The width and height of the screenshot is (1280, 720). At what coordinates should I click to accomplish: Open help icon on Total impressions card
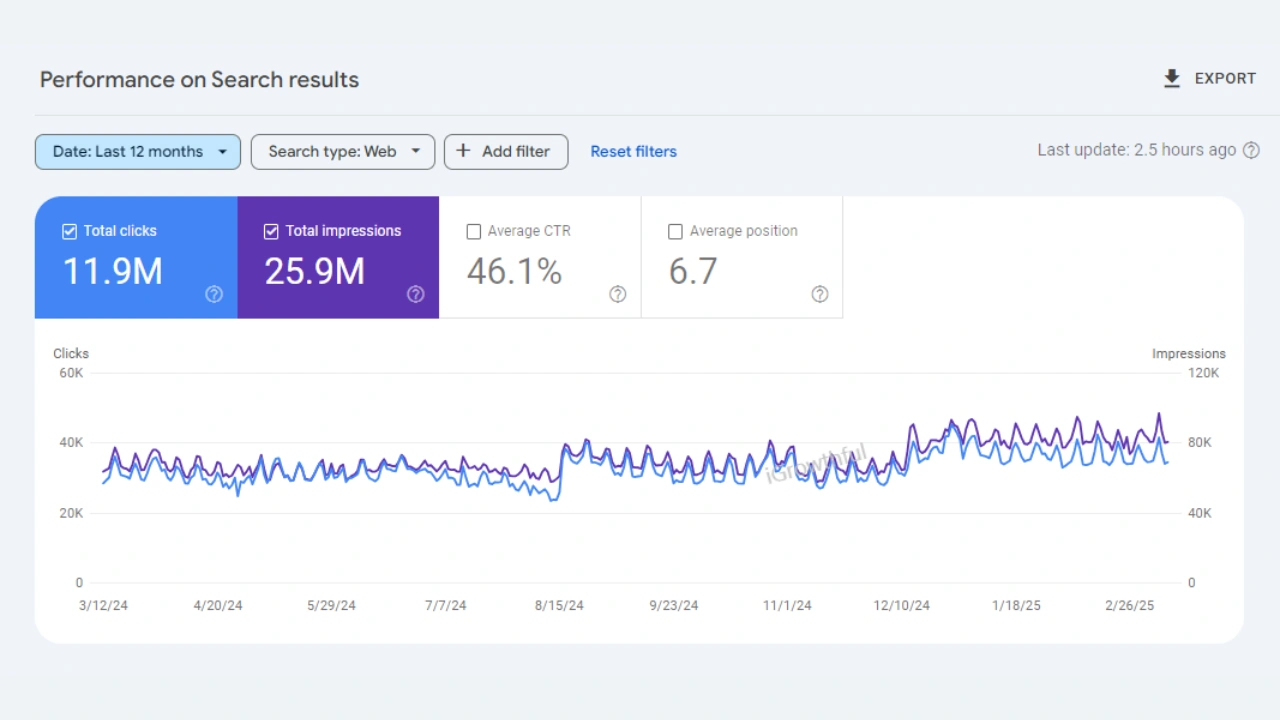coord(416,294)
